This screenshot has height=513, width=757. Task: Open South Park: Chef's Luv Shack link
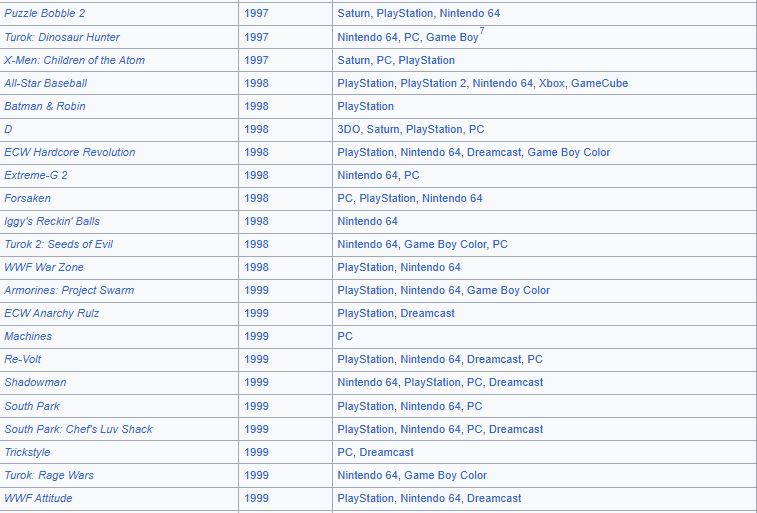tap(78, 430)
